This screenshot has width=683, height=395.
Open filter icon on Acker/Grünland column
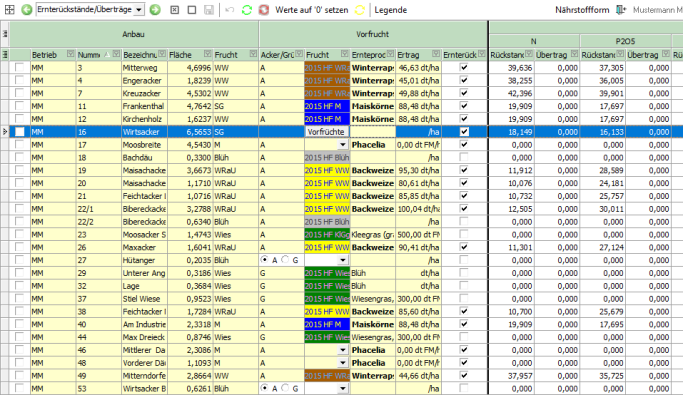(299, 54)
